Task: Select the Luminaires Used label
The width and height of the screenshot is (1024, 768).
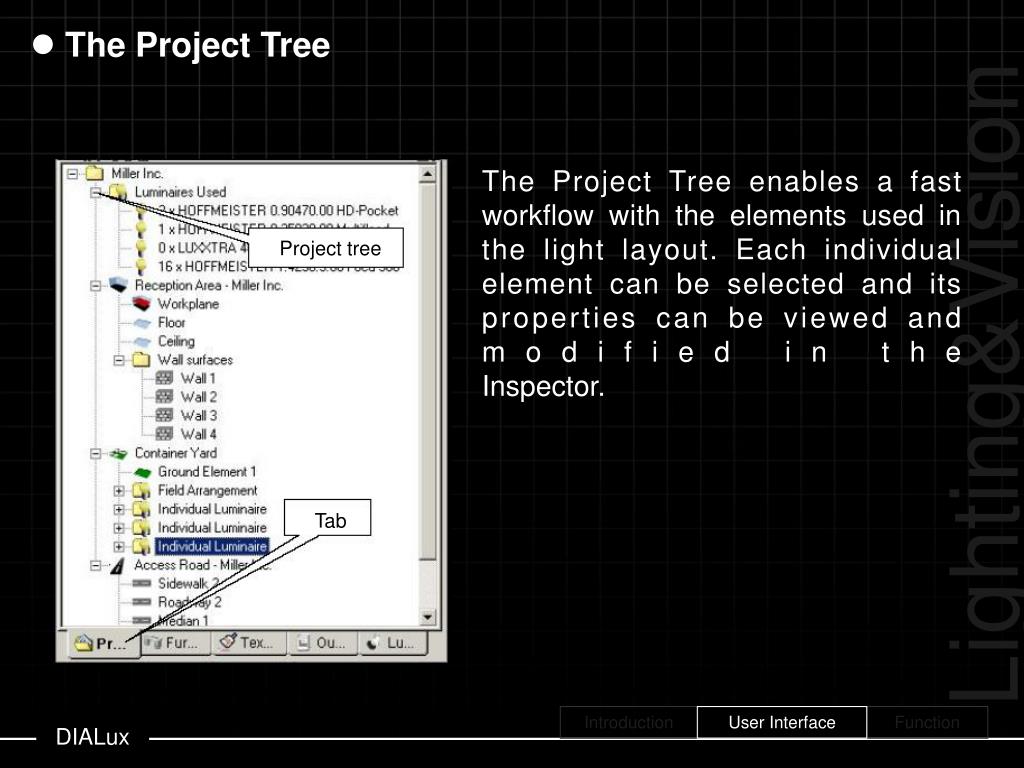Action: pos(180,192)
